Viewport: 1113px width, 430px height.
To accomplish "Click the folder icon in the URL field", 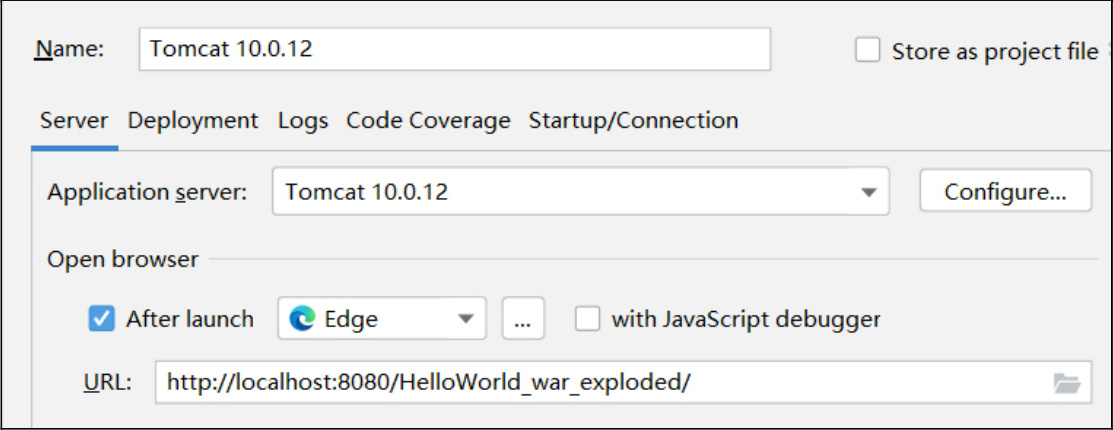I will [1067, 382].
